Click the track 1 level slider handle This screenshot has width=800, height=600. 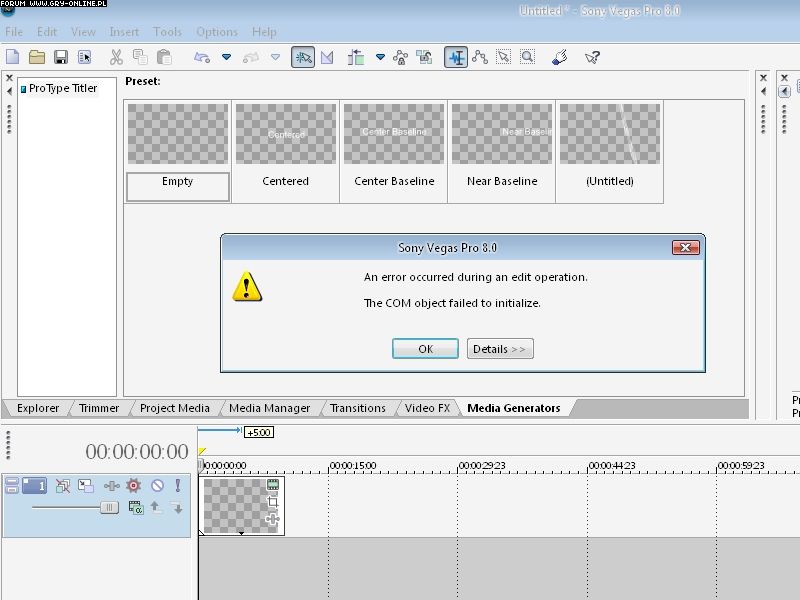(109, 507)
